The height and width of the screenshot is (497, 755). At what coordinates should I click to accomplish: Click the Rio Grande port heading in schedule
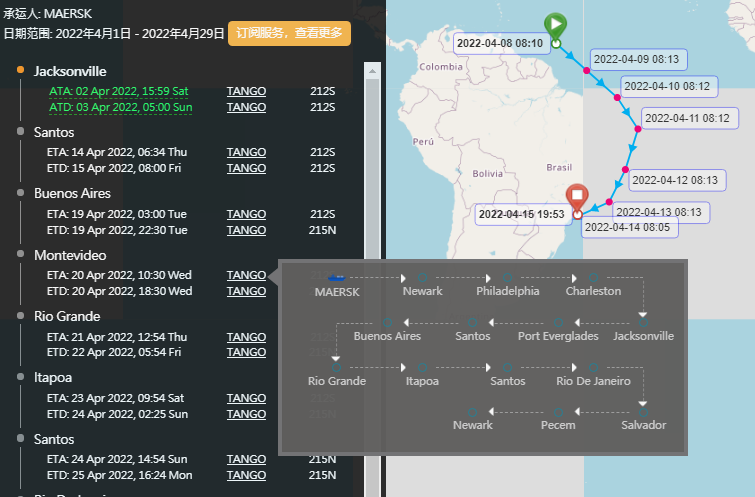[67, 316]
